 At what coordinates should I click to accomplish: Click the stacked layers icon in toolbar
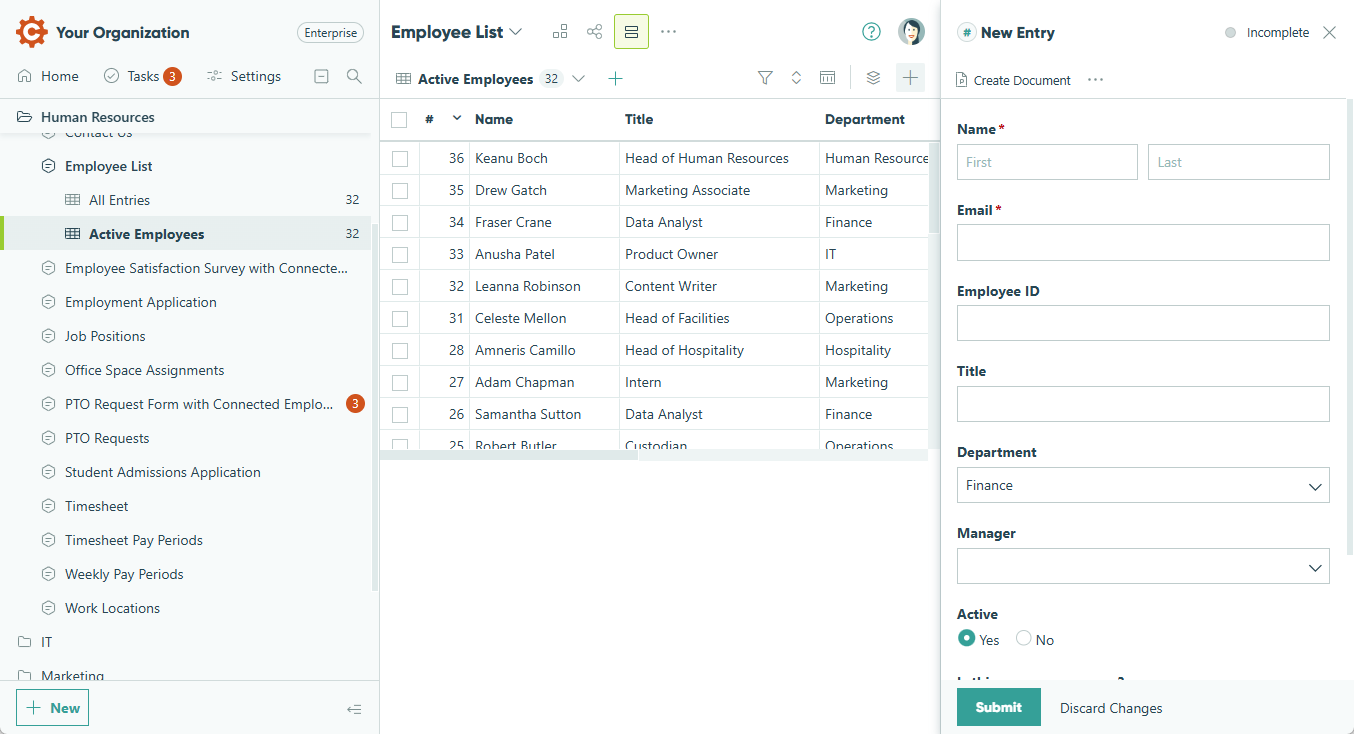tap(873, 78)
